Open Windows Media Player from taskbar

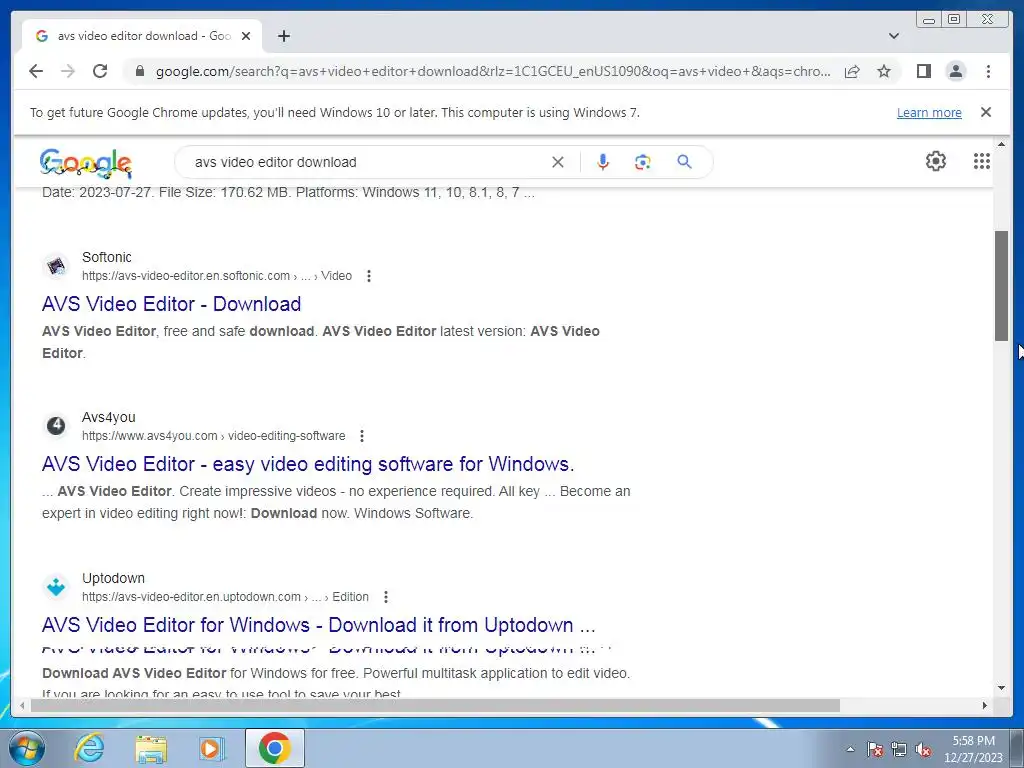coord(211,748)
